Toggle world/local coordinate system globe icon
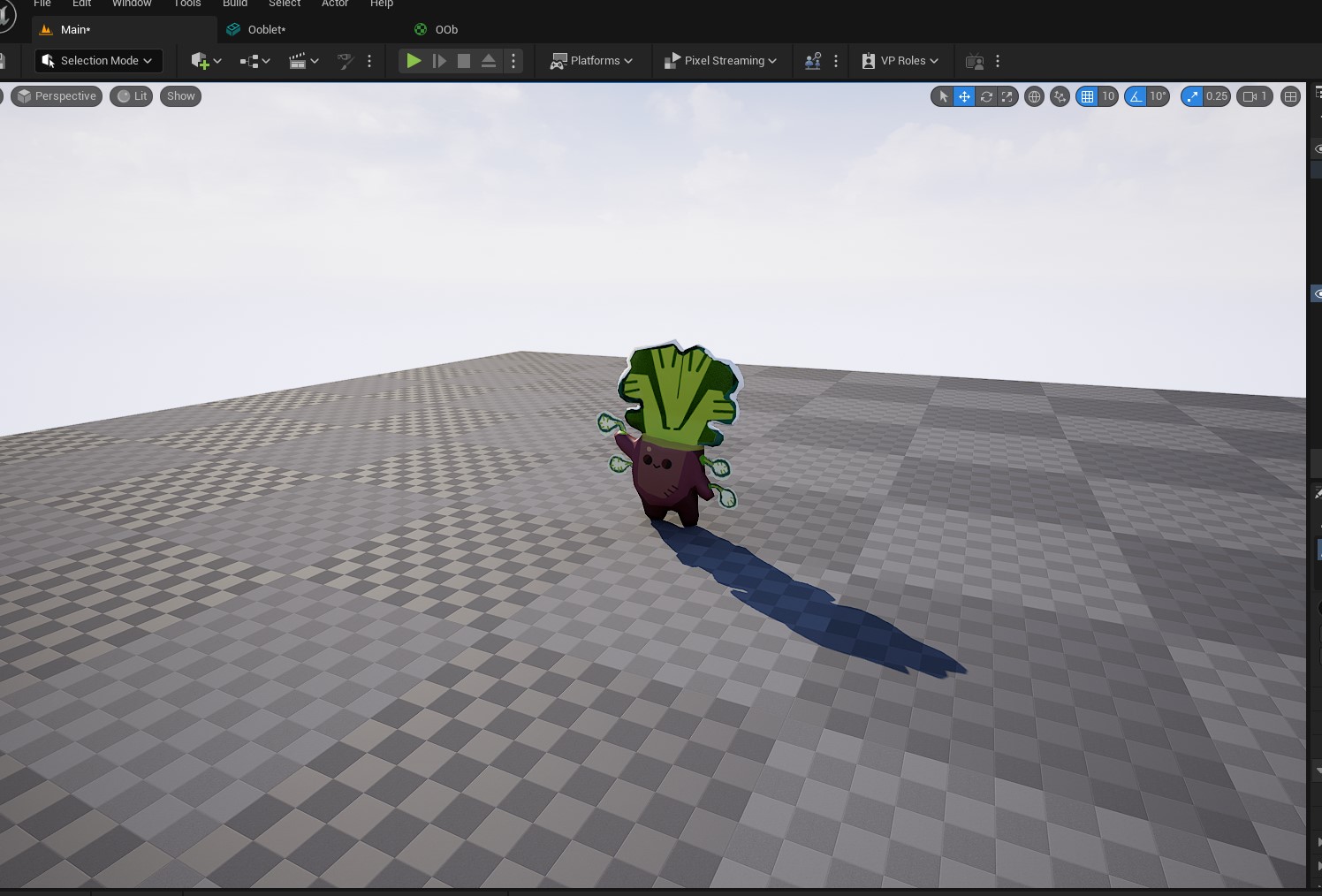1322x896 pixels. click(1034, 96)
